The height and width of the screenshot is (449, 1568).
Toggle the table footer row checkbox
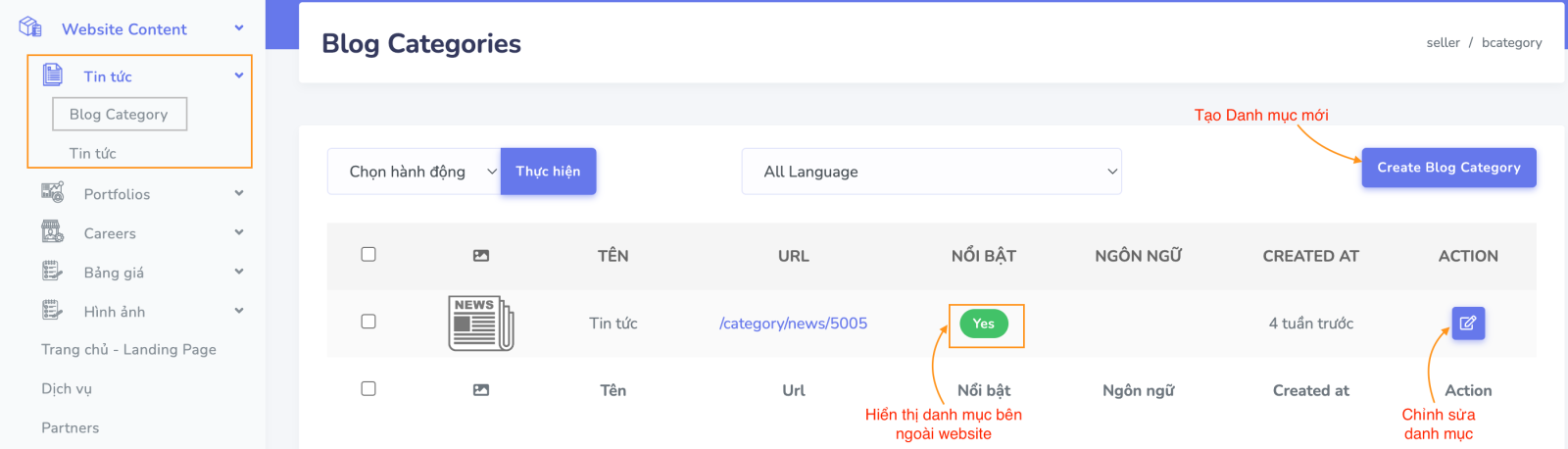click(x=368, y=389)
